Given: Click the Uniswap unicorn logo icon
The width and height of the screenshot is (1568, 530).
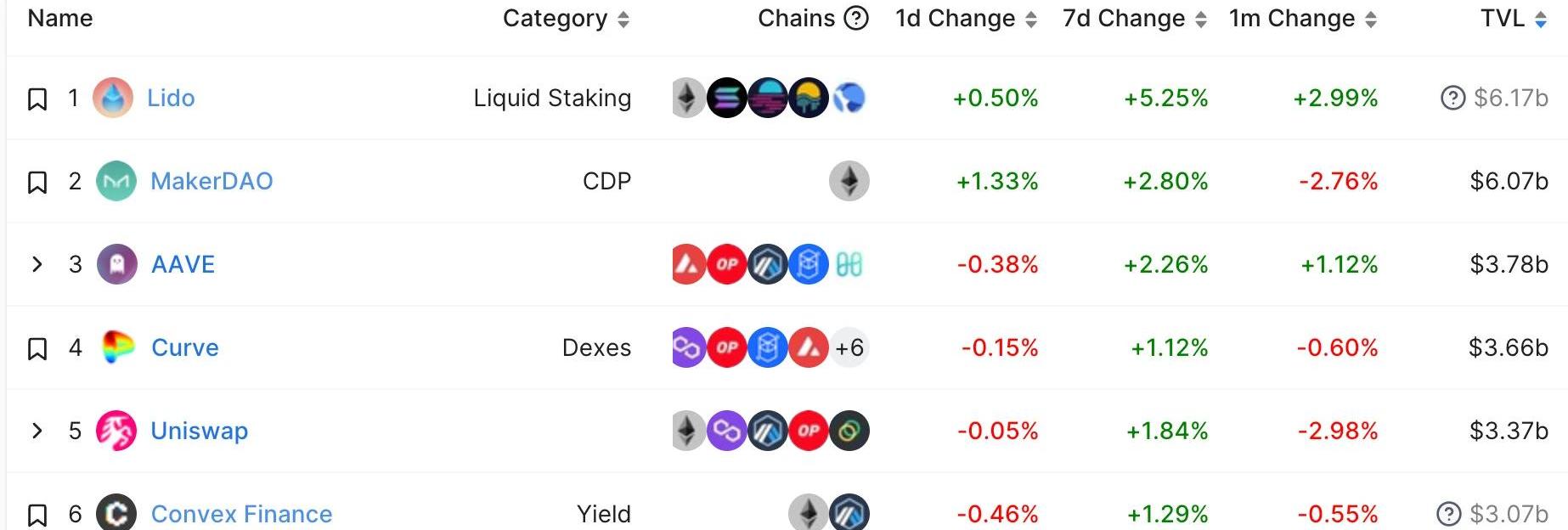Looking at the screenshot, I should pos(116,431).
